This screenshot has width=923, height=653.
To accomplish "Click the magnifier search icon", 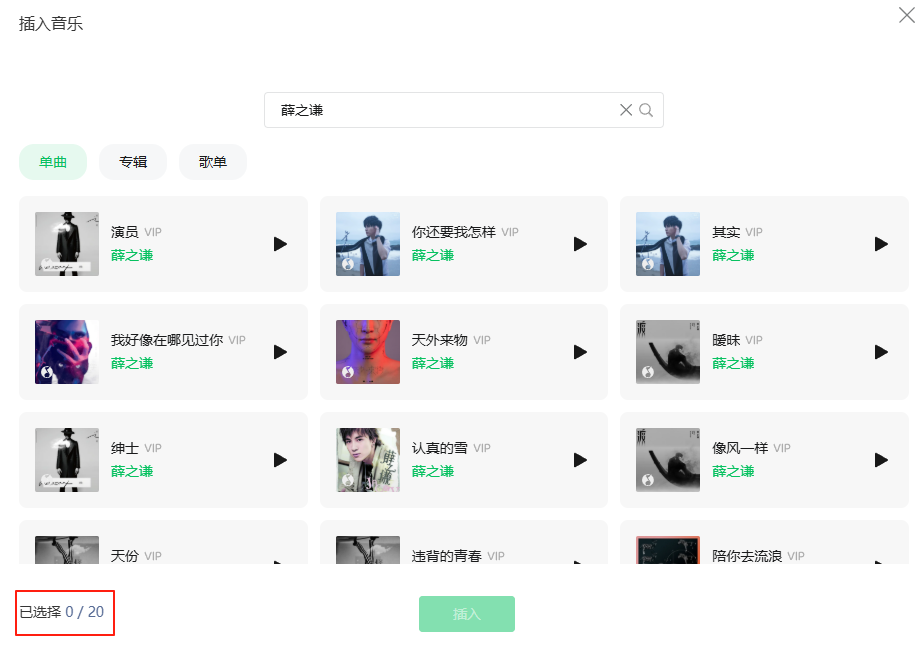I will [x=646, y=110].
